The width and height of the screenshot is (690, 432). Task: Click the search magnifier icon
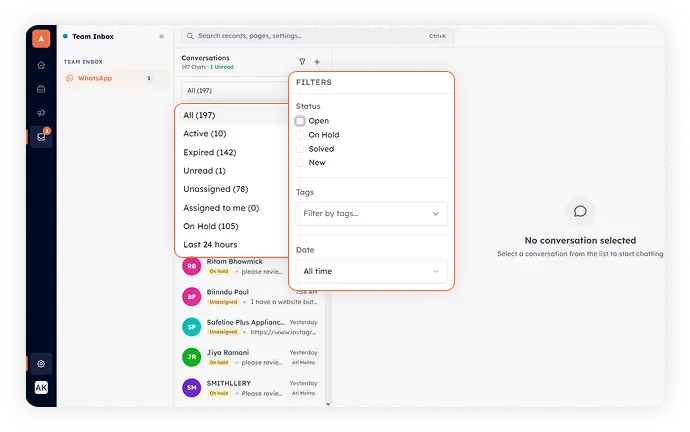(x=190, y=36)
